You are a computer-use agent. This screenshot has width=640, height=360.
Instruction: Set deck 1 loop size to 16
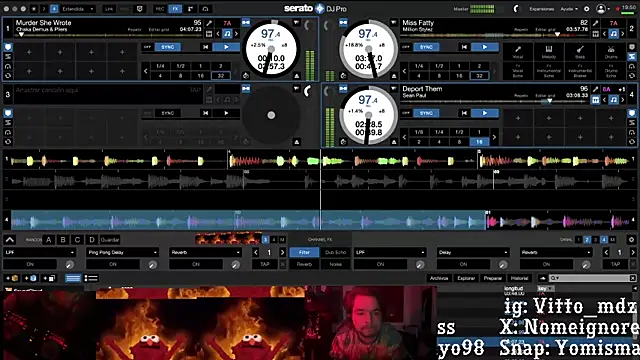200,76
